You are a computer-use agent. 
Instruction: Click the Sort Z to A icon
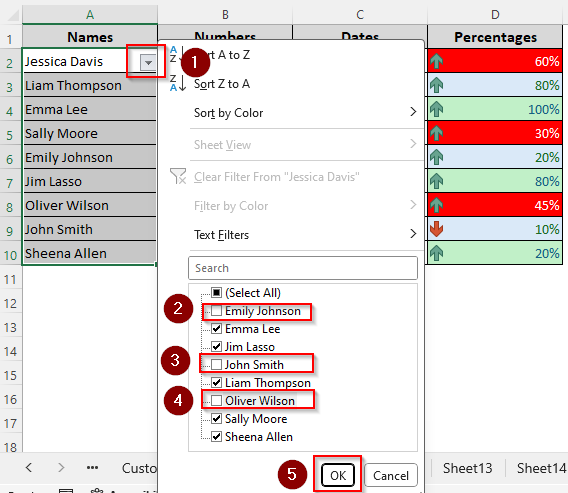[178, 83]
